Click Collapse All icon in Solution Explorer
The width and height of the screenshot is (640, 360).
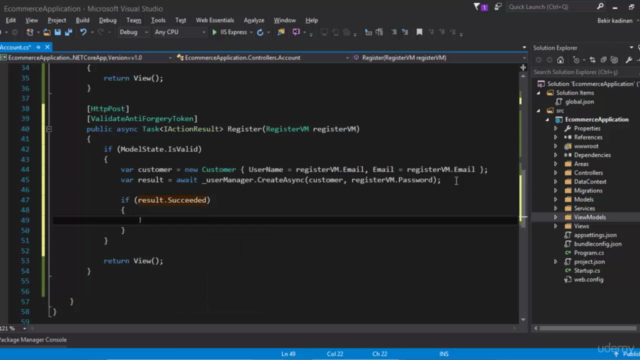click(603, 60)
